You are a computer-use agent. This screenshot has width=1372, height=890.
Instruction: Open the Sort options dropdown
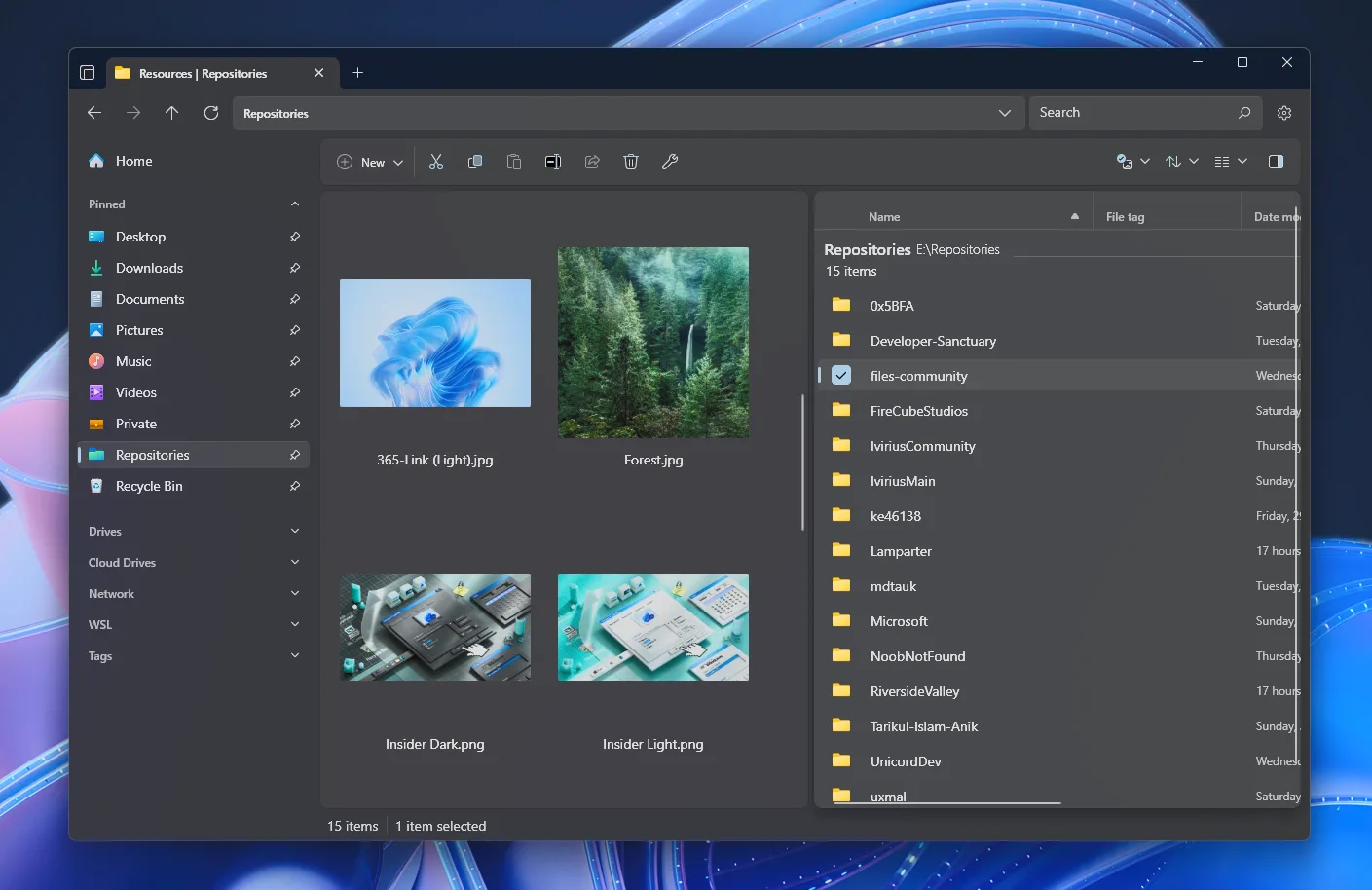point(1182,162)
